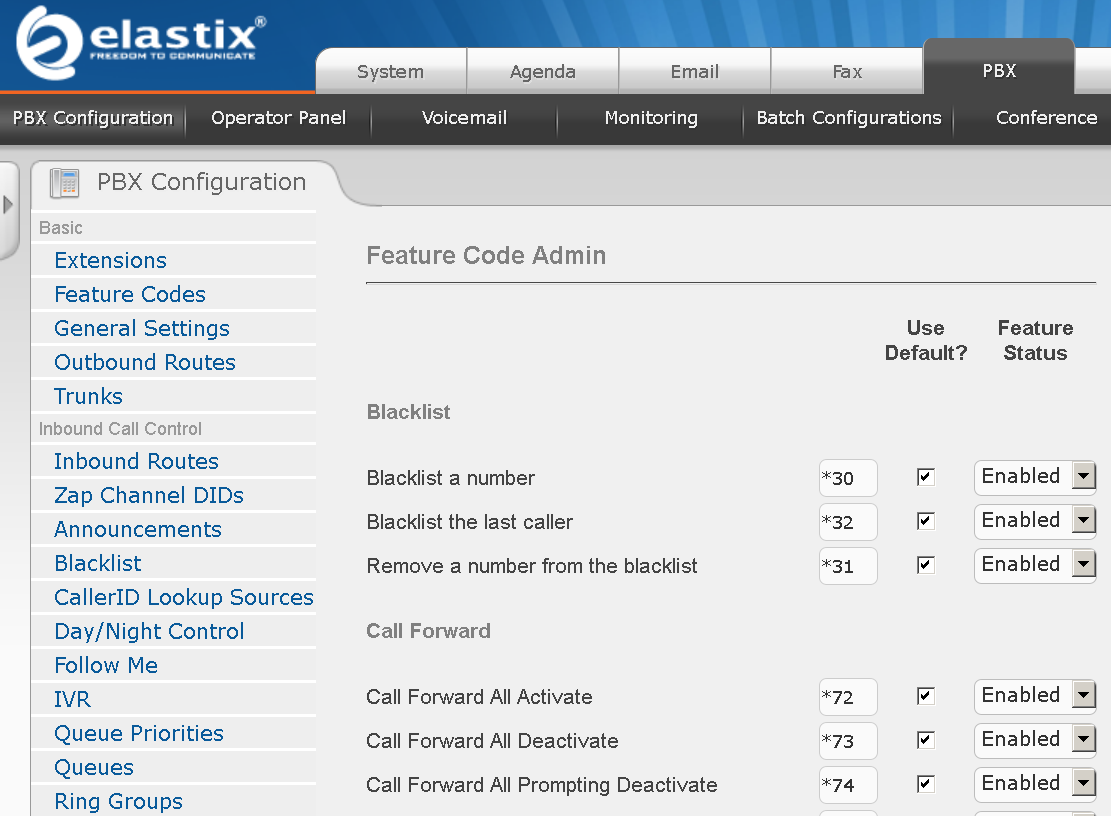This screenshot has height=816, width=1111.
Task: Select Extensions in the sidebar
Action: [110, 260]
